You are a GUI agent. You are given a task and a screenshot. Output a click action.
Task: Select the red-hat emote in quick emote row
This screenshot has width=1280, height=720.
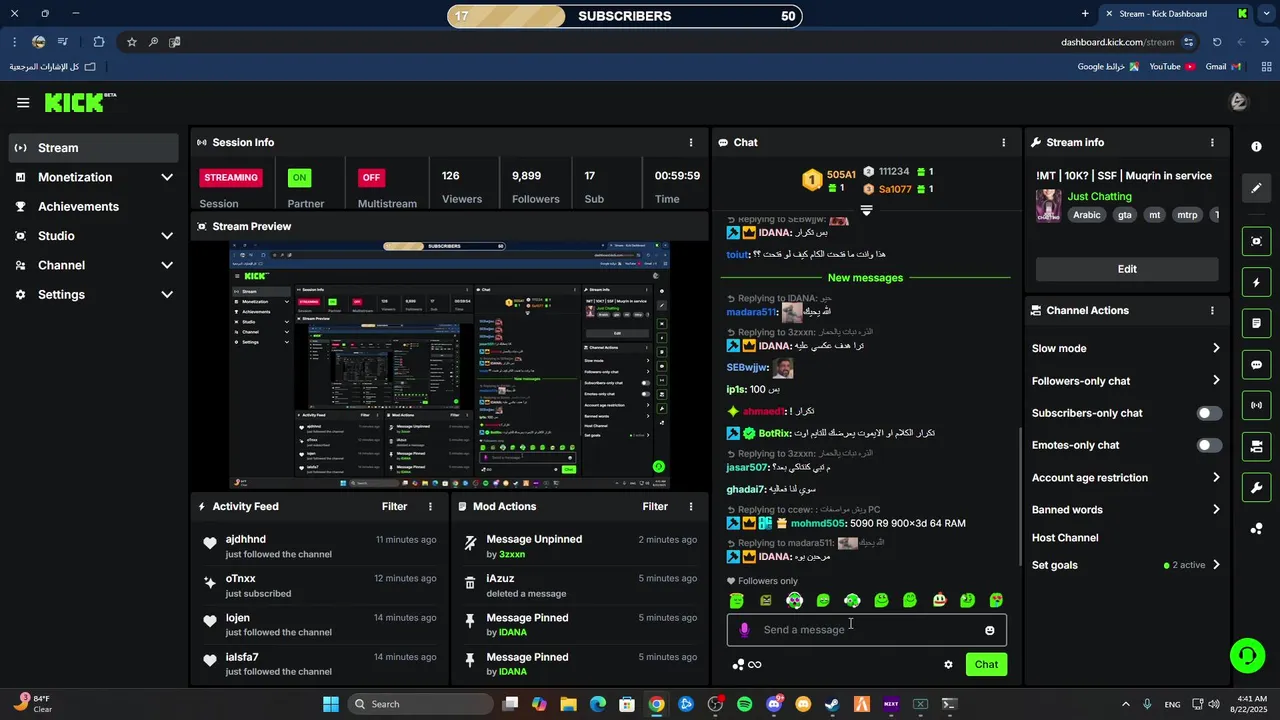pos(939,600)
